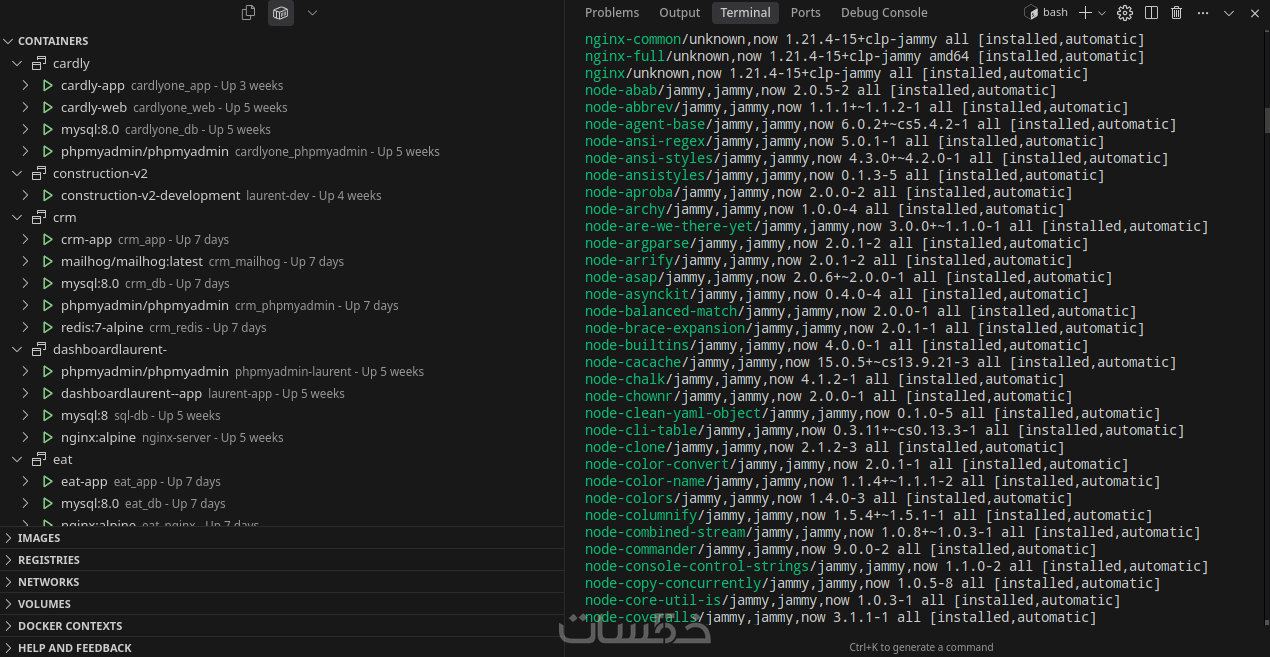Click running icon of cardlyone_phpmyadmin container
This screenshot has height=657, width=1270.
(x=47, y=151)
